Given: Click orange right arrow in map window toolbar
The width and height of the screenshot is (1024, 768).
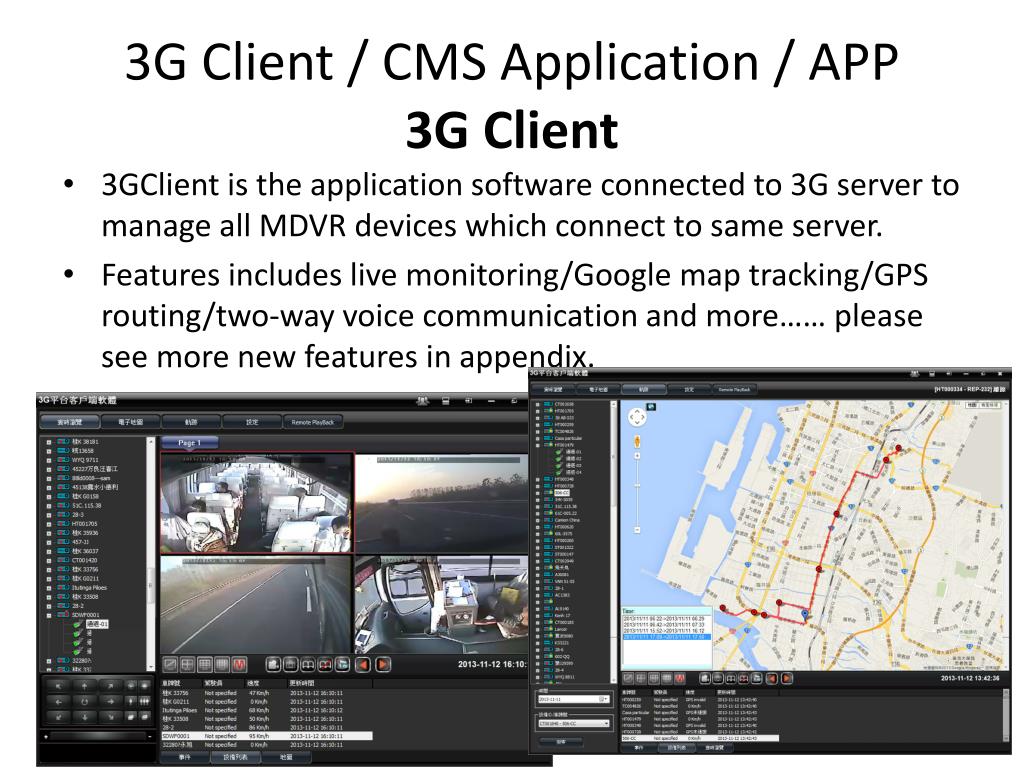Looking at the screenshot, I should (x=787, y=679).
